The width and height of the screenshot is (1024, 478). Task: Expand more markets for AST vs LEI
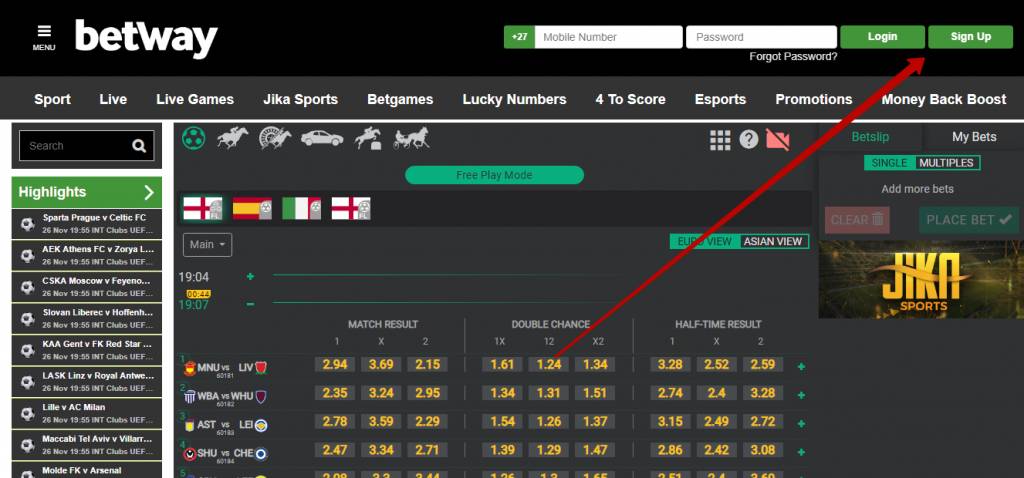(x=801, y=424)
